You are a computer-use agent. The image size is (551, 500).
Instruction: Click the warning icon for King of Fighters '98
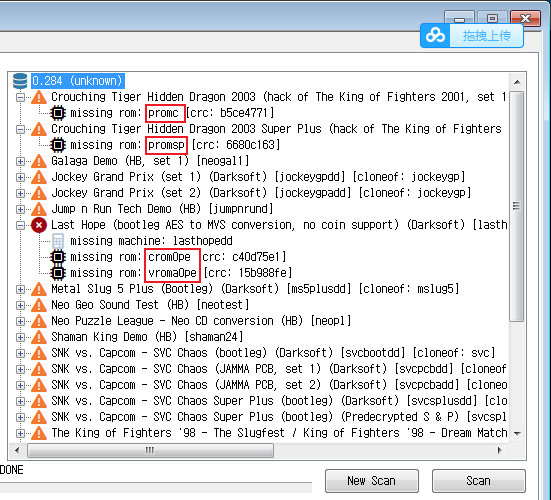[39, 433]
